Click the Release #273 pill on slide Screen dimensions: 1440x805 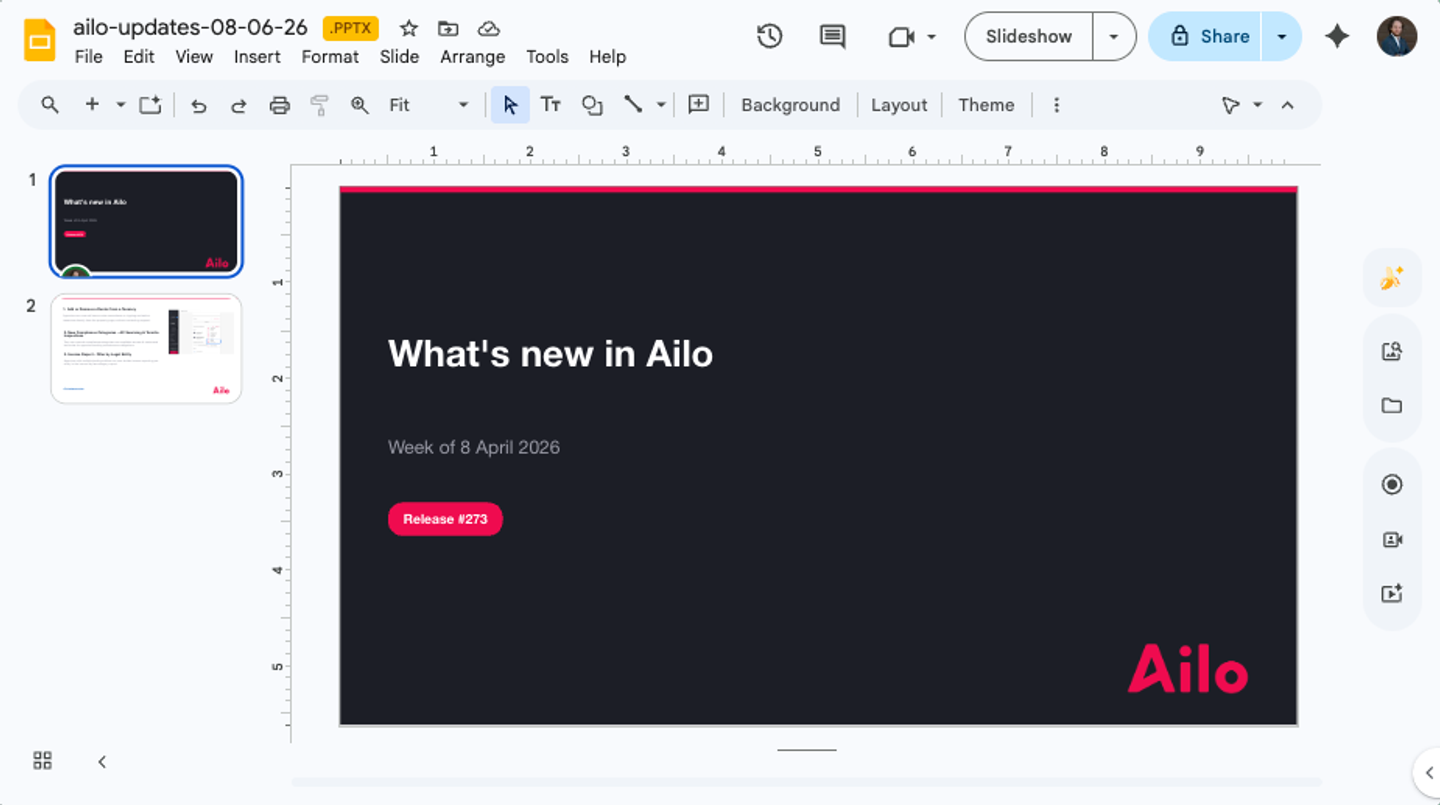(445, 519)
